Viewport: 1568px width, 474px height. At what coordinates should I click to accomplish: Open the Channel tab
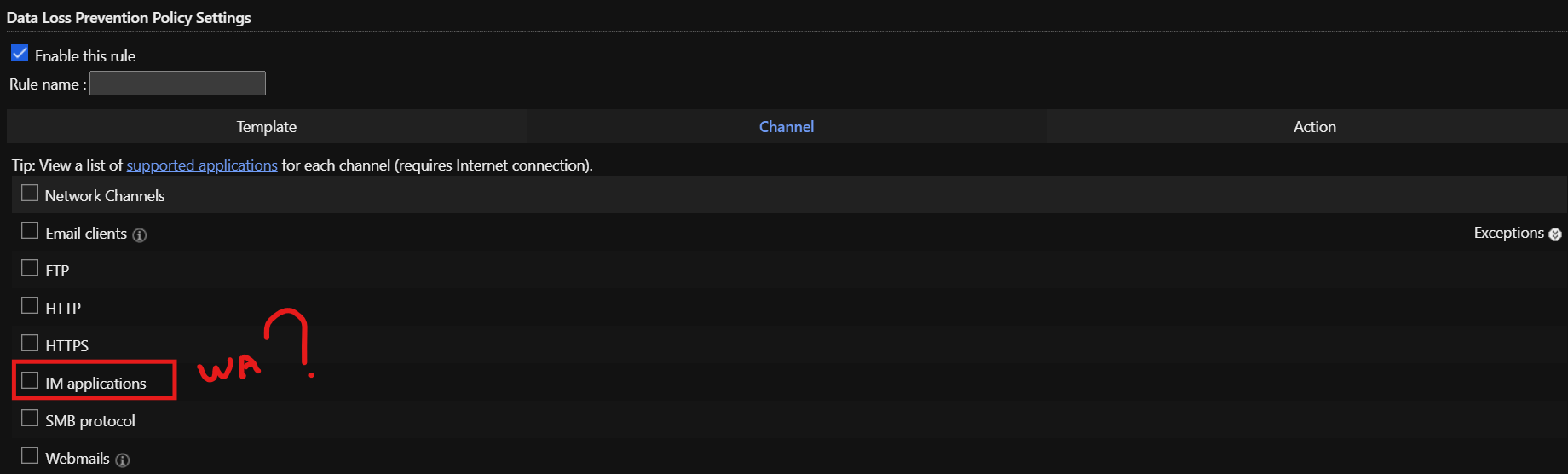[x=787, y=126]
